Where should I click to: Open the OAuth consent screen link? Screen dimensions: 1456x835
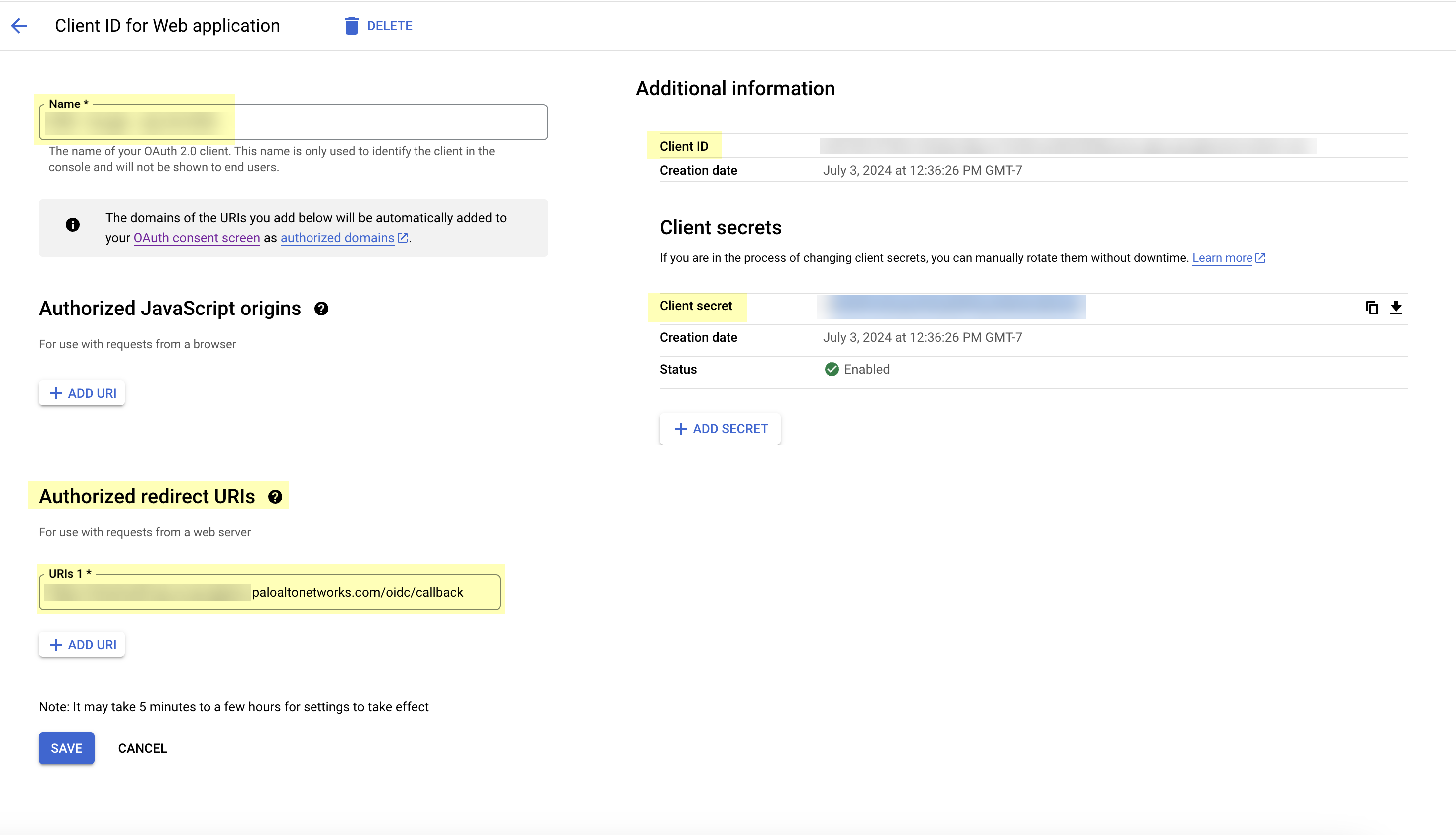point(197,238)
